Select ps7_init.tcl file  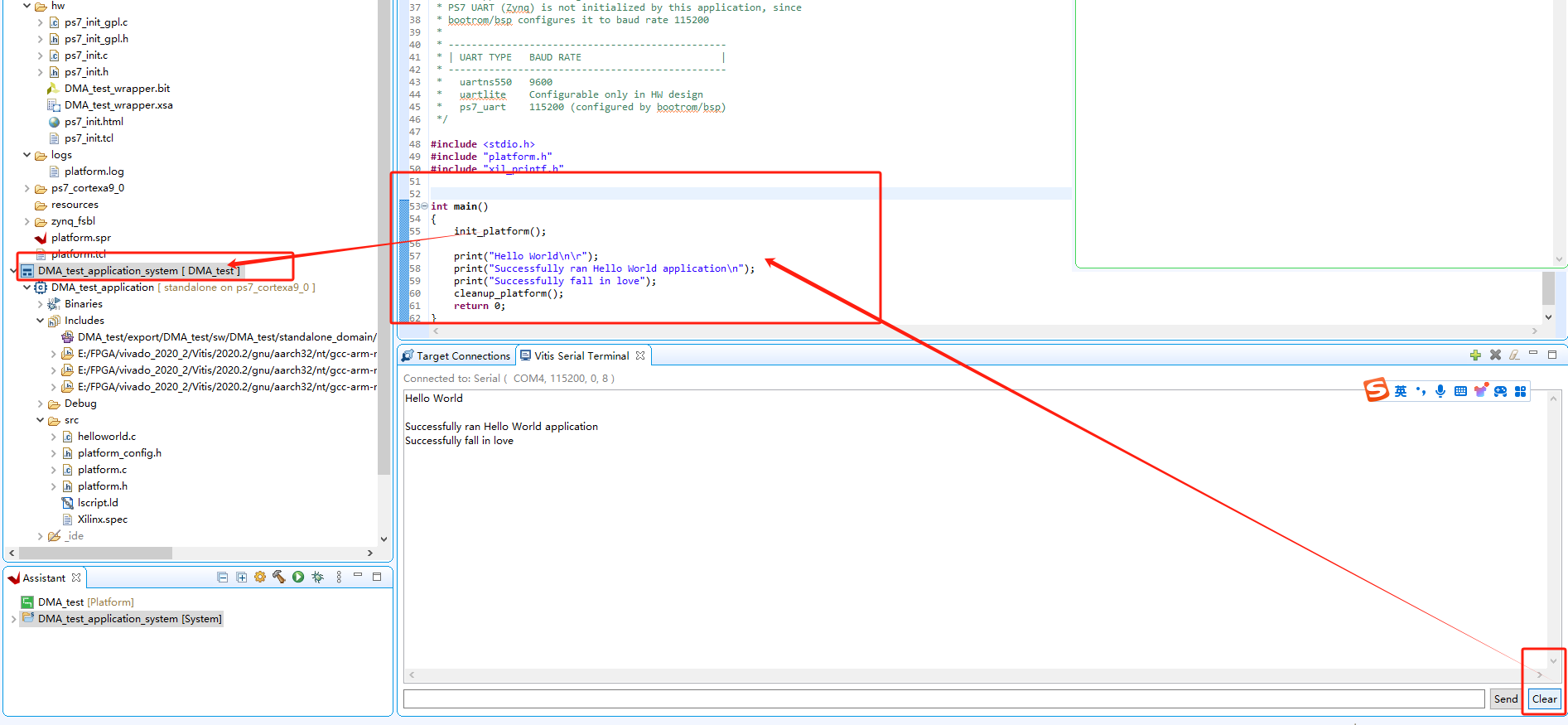tap(89, 138)
